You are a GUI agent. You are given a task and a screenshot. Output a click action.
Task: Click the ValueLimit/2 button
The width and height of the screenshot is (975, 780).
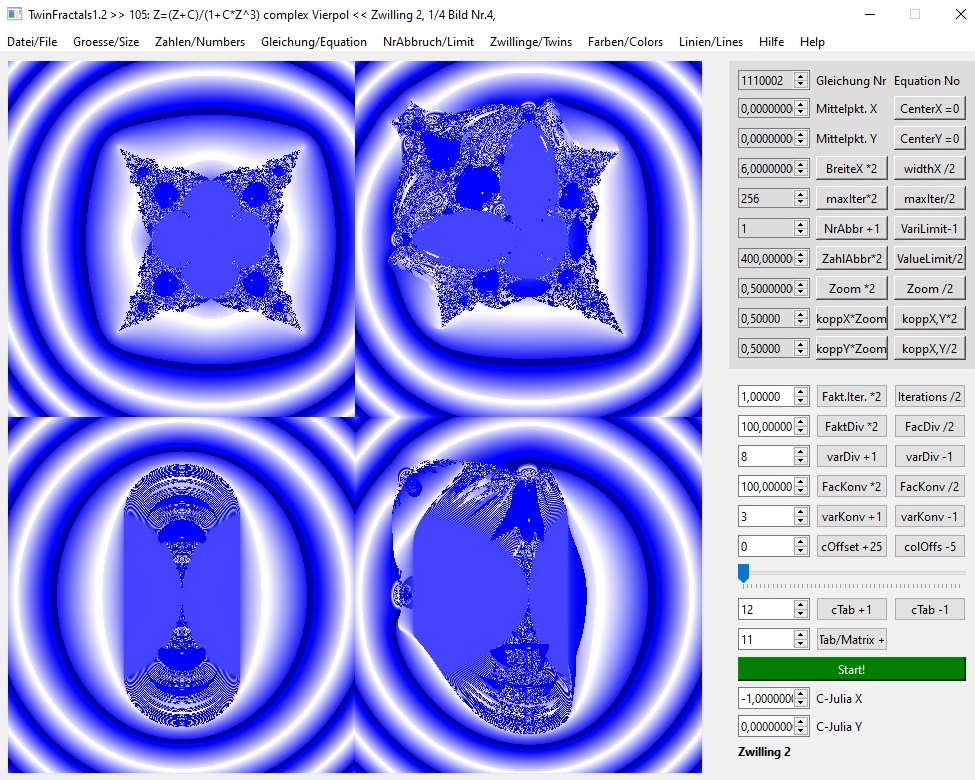930,258
